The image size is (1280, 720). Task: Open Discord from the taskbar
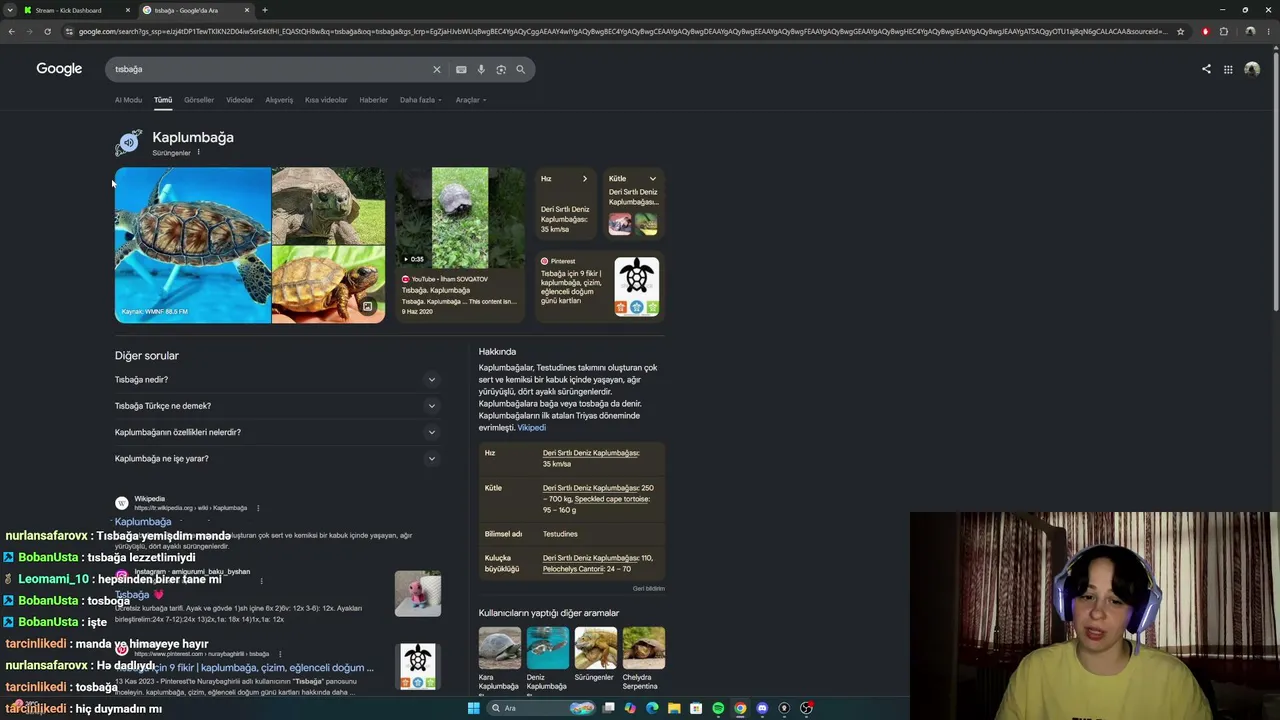coord(762,708)
